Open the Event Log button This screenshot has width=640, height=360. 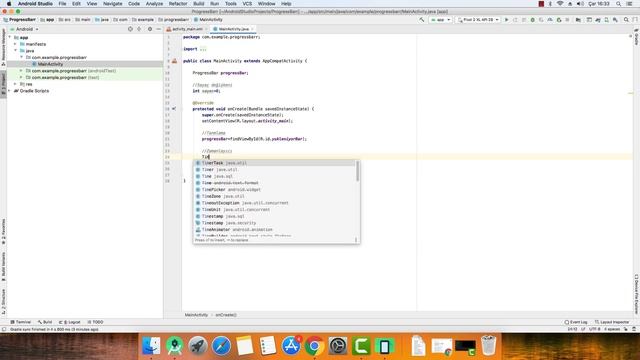576,322
